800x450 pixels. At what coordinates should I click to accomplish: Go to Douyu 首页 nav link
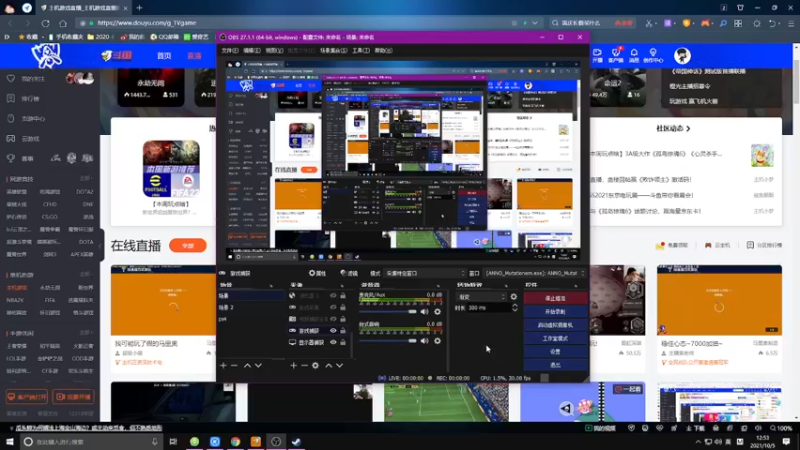164,56
